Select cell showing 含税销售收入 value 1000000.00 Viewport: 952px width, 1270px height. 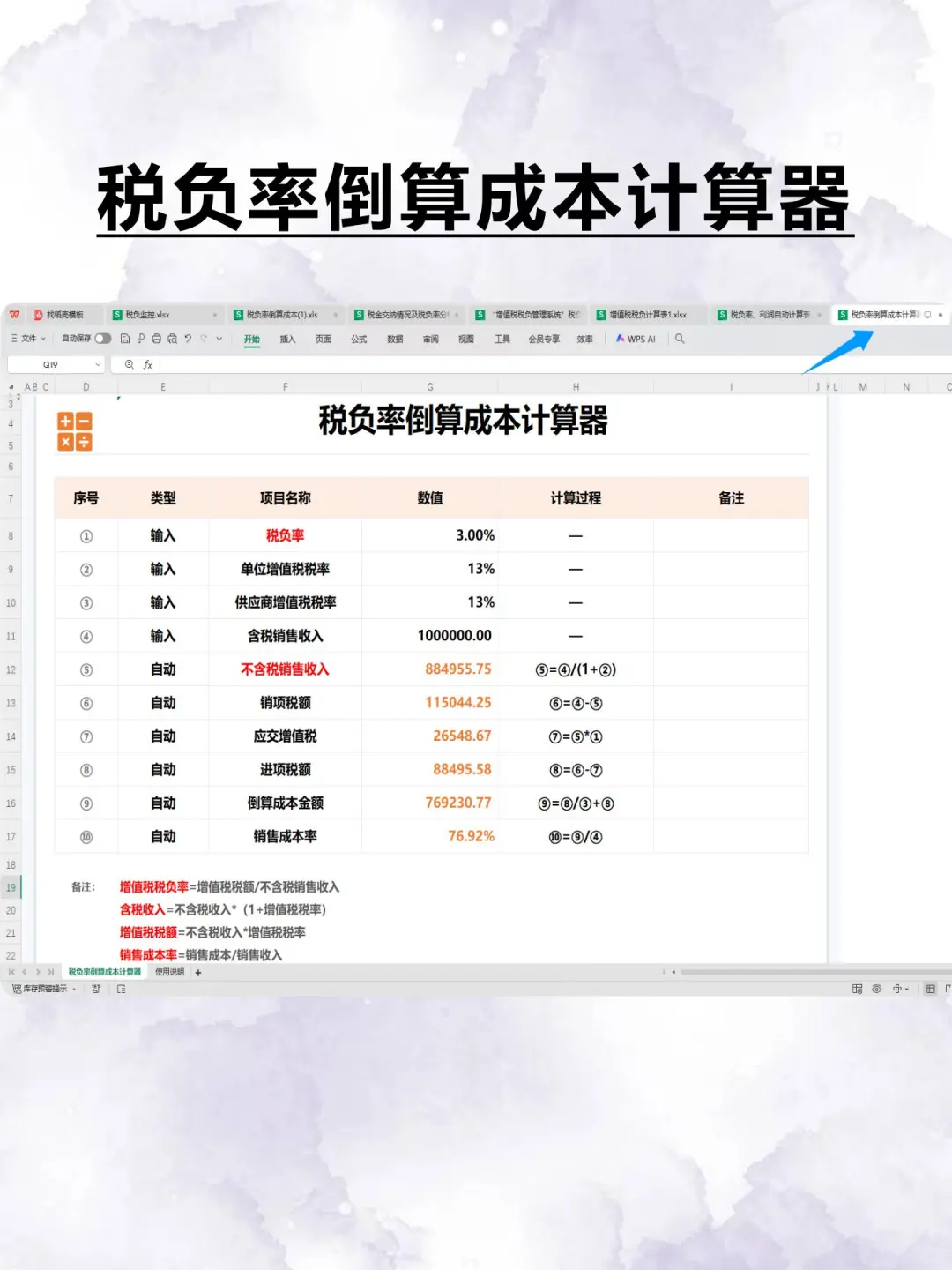[x=429, y=635]
